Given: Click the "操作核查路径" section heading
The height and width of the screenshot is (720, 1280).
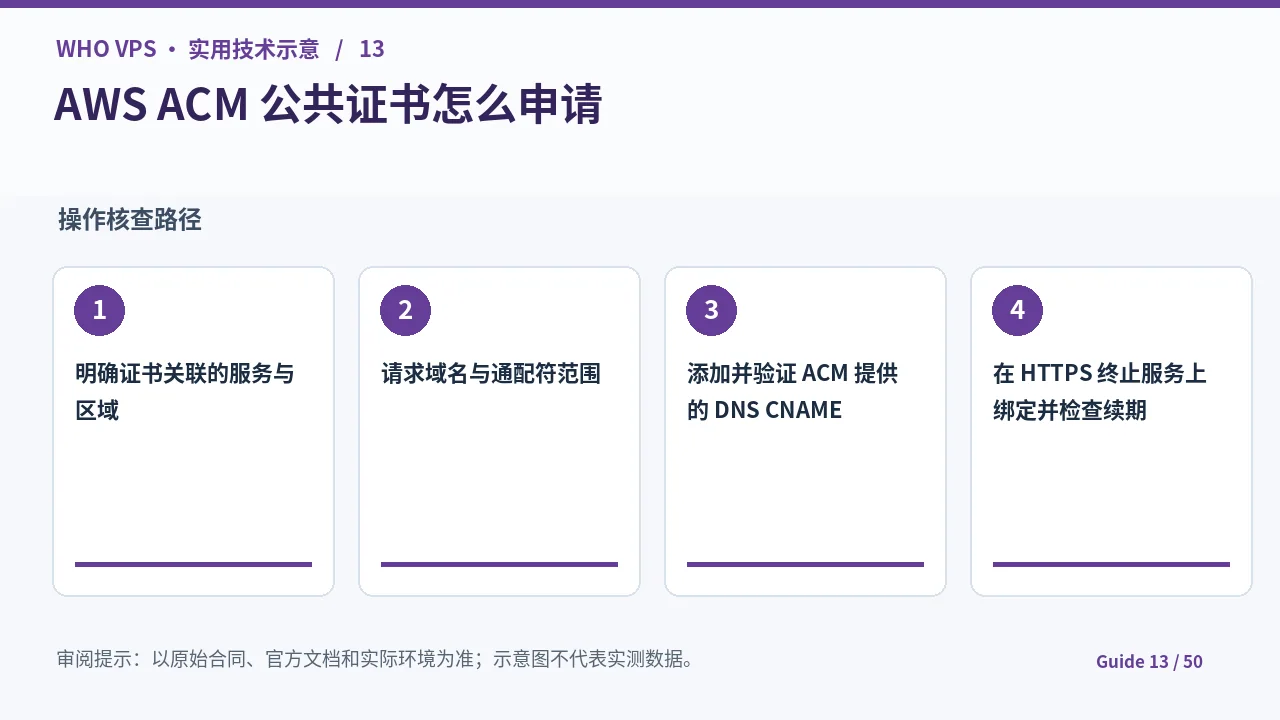Looking at the screenshot, I should click(x=130, y=220).
